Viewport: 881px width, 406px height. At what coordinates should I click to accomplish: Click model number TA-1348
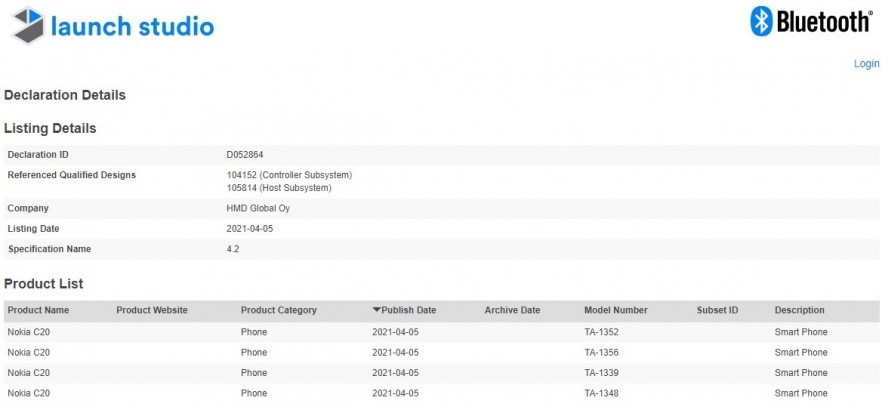point(603,393)
